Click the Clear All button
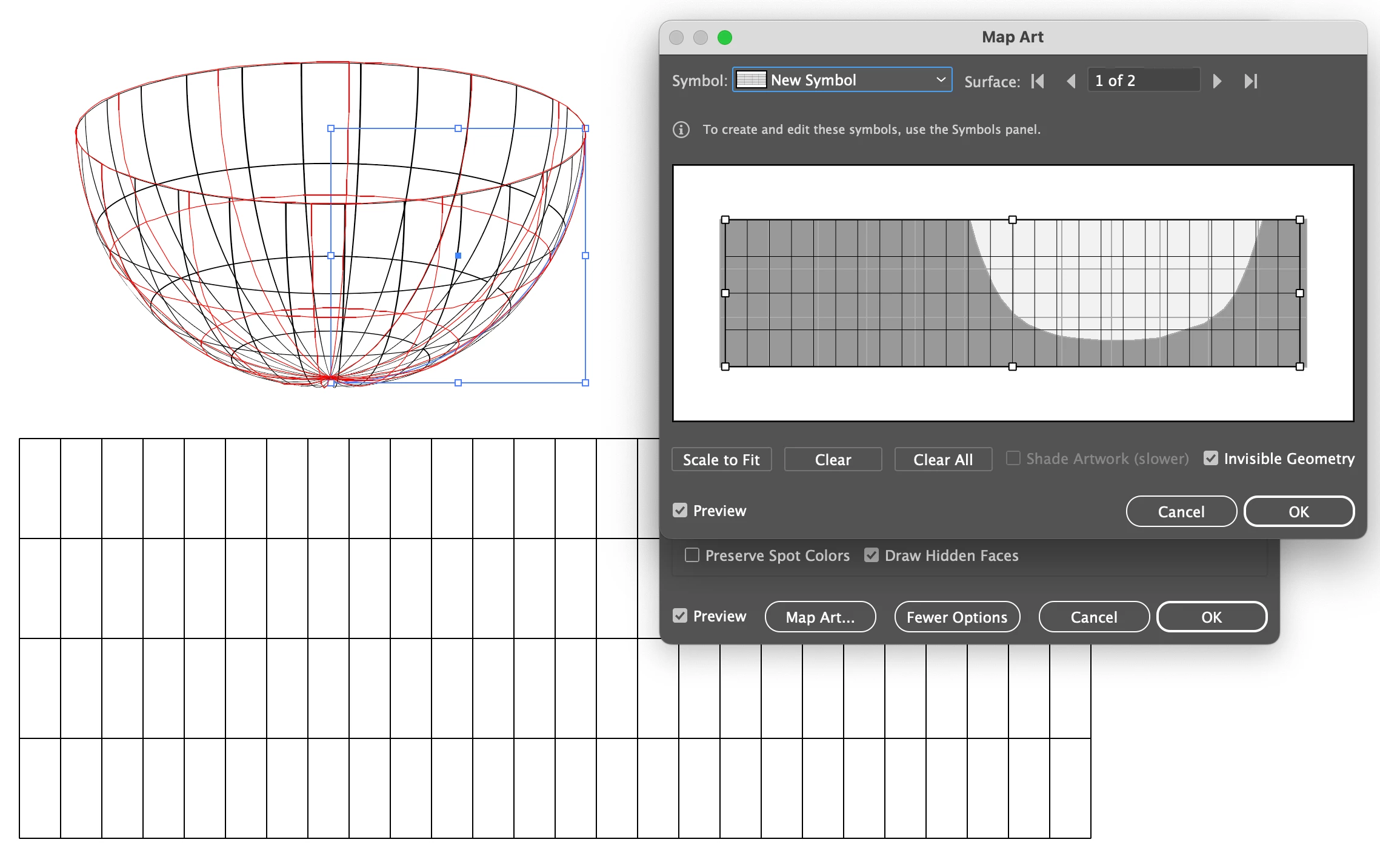1380x868 pixels. point(943,460)
